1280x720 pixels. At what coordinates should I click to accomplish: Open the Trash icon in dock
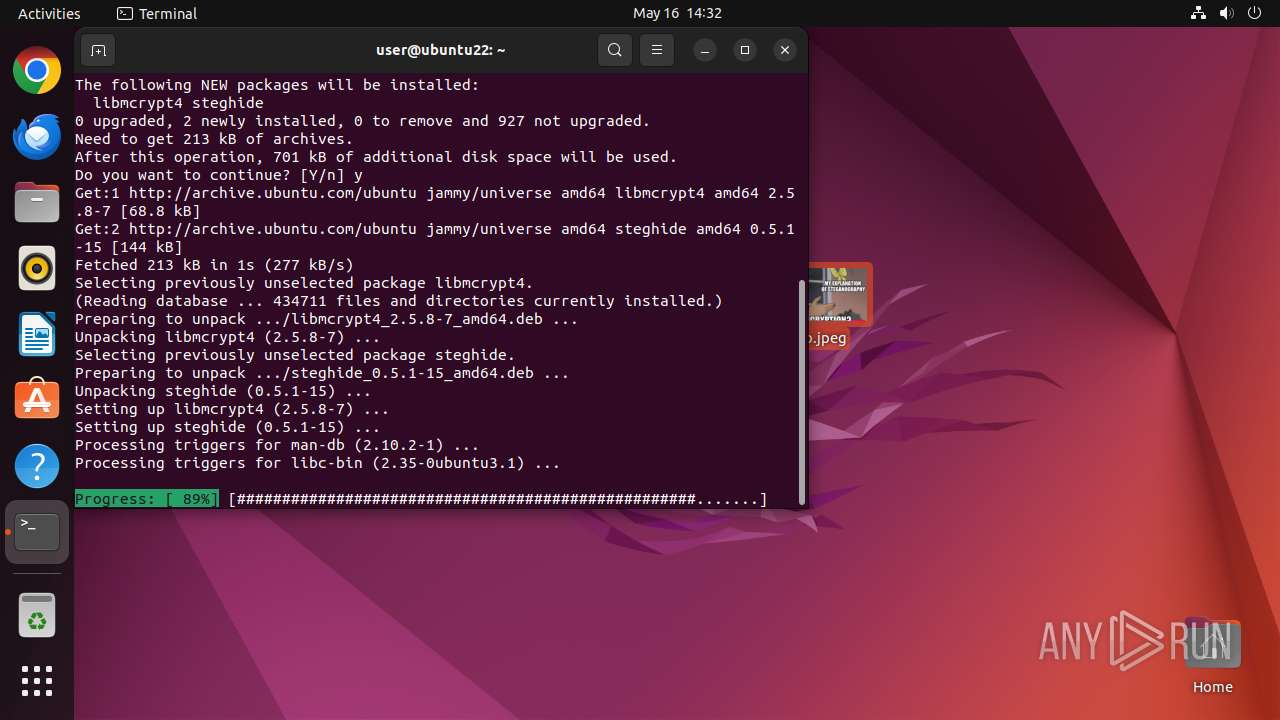point(37,615)
